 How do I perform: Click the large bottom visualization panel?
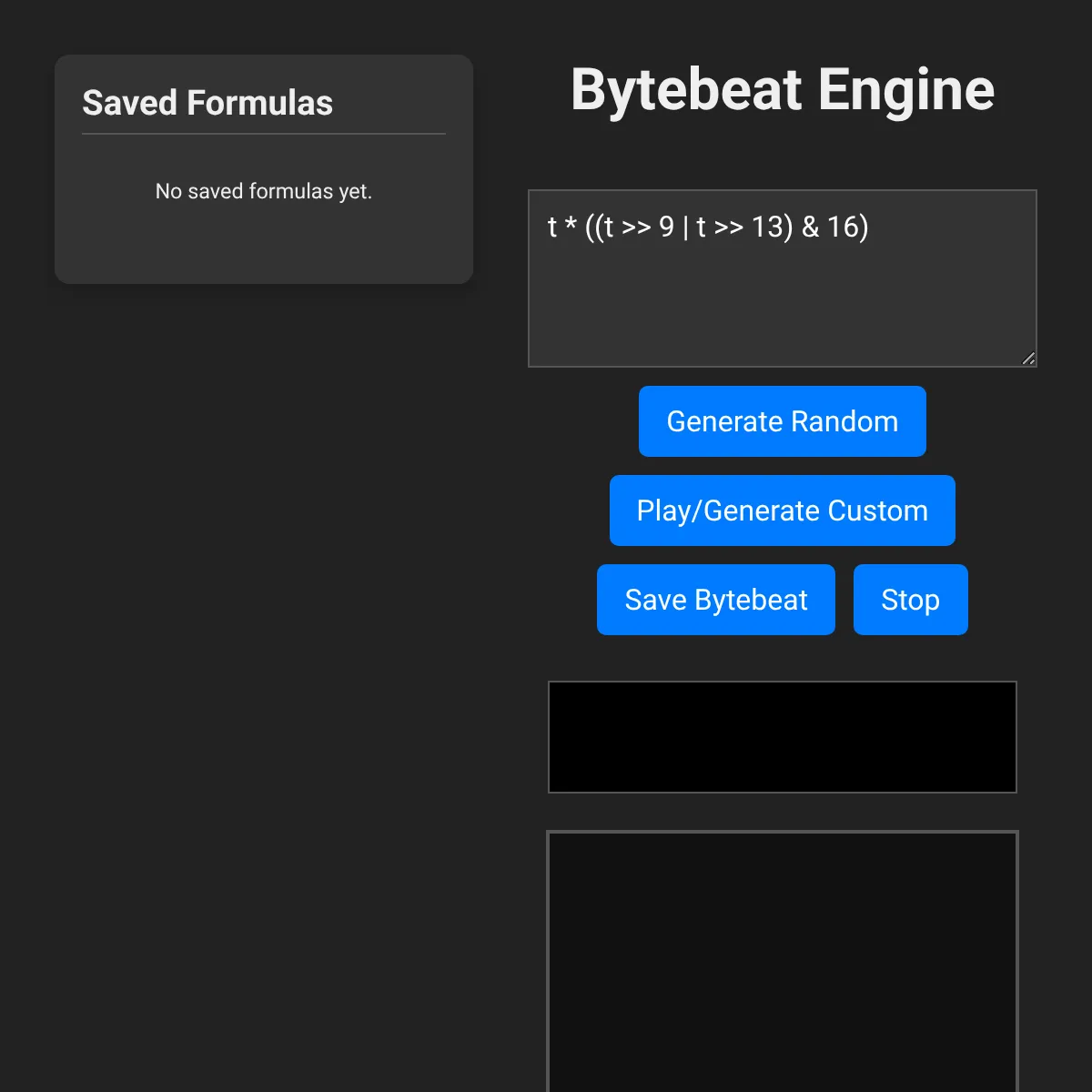[782, 965]
